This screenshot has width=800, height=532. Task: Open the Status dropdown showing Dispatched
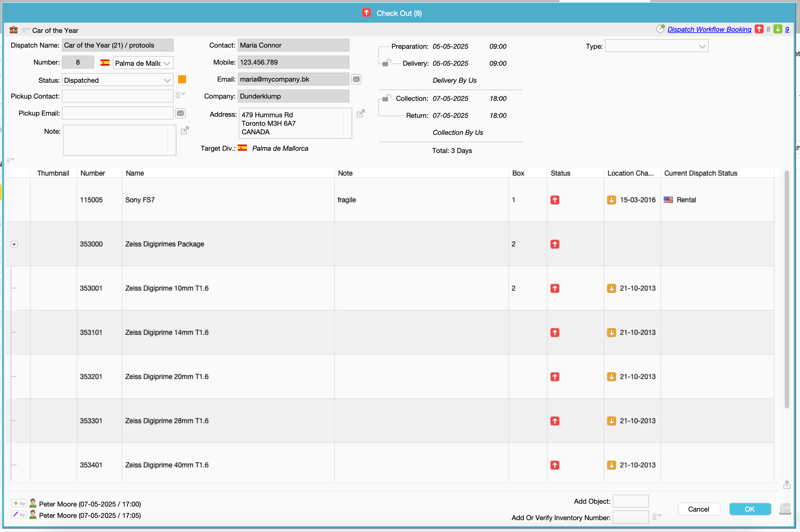[x=117, y=80]
